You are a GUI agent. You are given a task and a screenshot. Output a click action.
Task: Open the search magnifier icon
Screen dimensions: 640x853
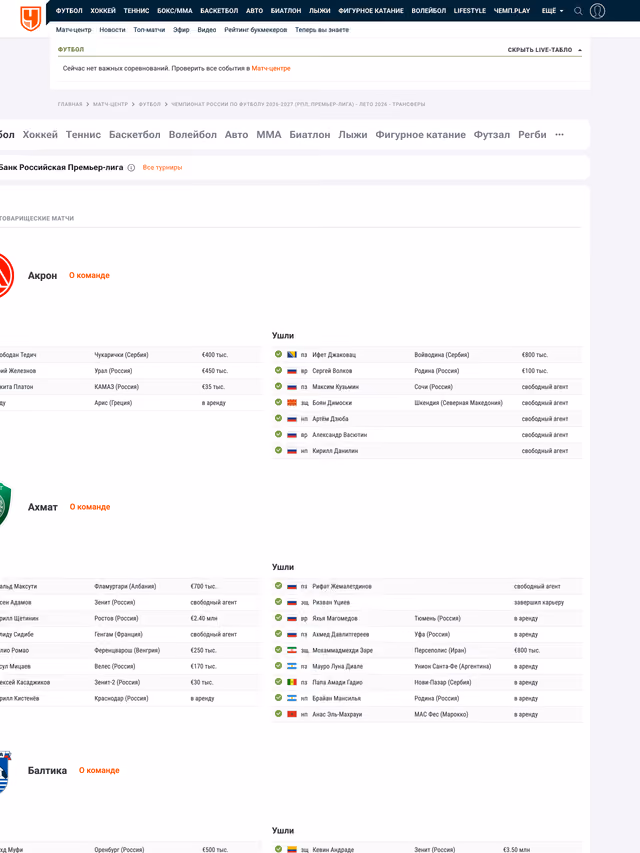[x=578, y=11]
